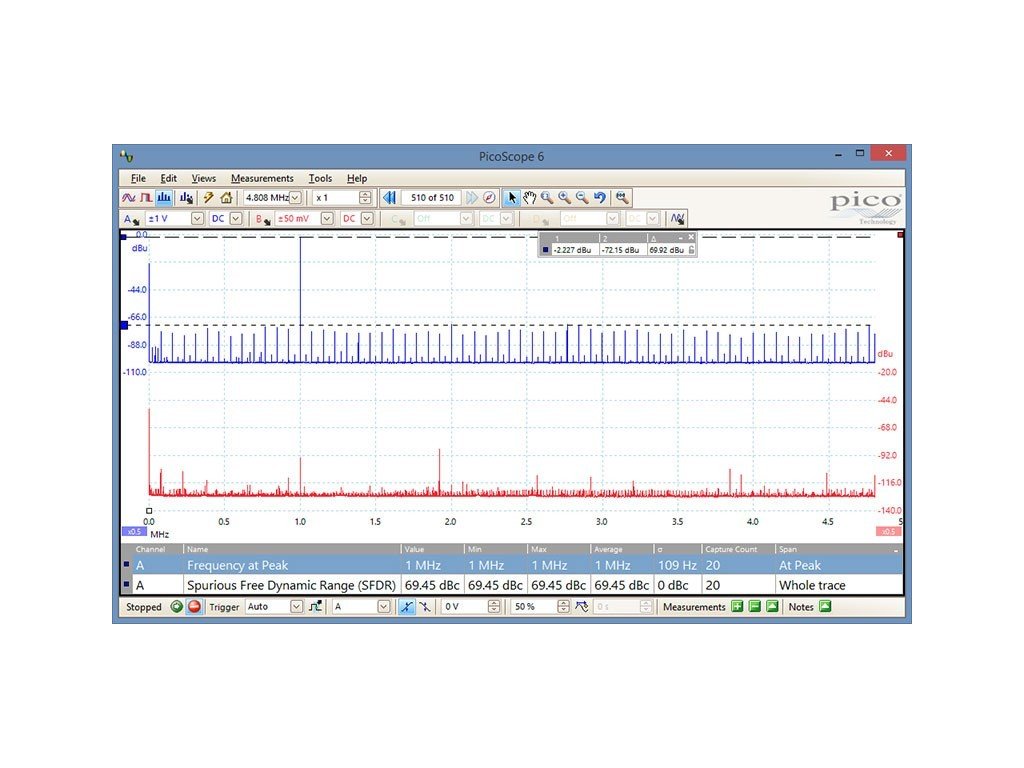Click the blue Channel A axis marker
This screenshot has width=1024, height=768.
pyautogui.click(x=124, y=325)
